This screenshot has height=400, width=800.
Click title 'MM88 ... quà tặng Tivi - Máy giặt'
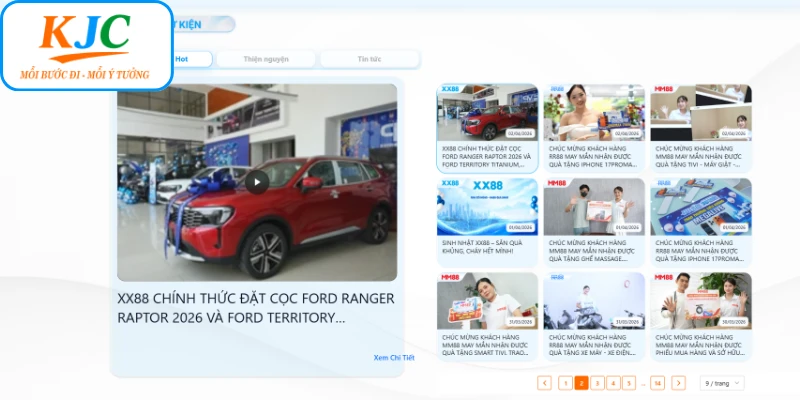point(698,157)
